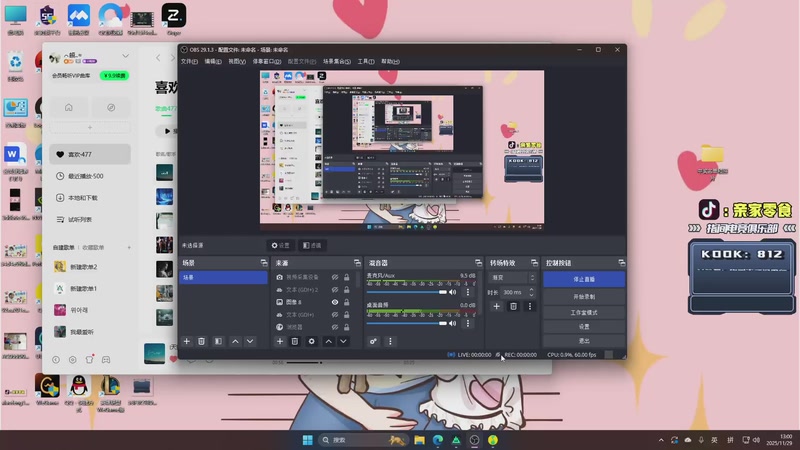Viewport: 800px width, 450px height.
Task: Open Windows Start button on taskbar
Action: click(308, 440)
